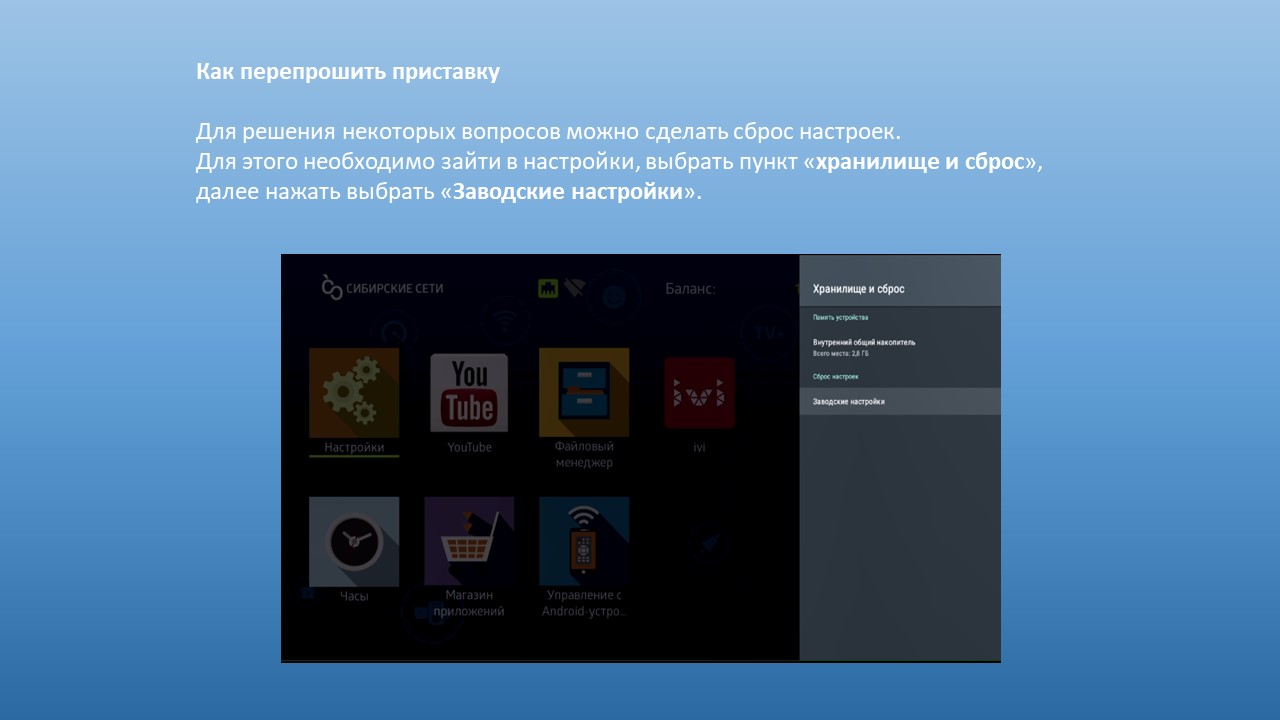Viewport: 1280px width, 720px height.
Task: Click the Часы label text
Action: (354, 596)
